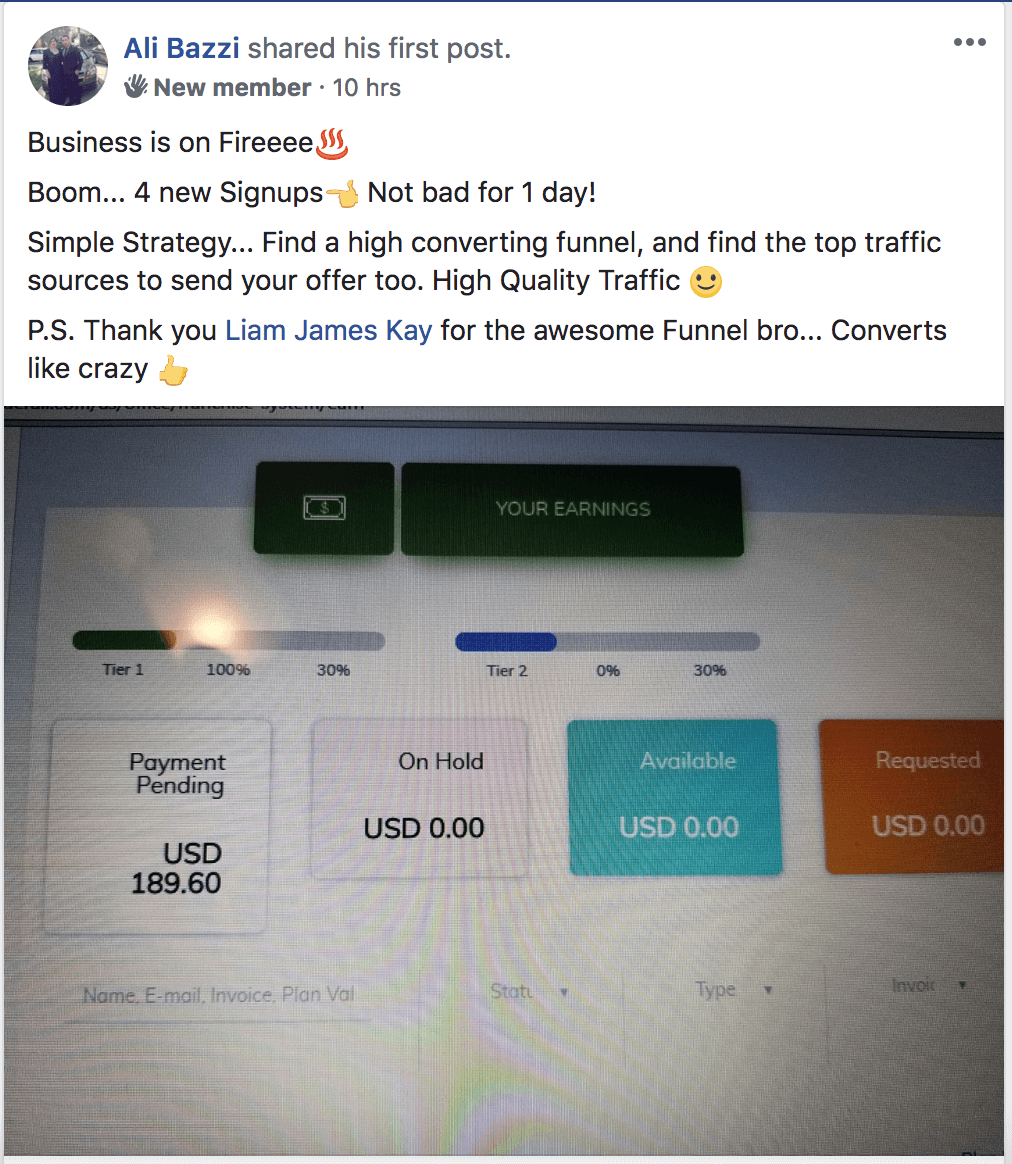Click the New member waving hand badge
Image resolution: width=1012 pixels, height=1164 pixels.
[135, 87]
